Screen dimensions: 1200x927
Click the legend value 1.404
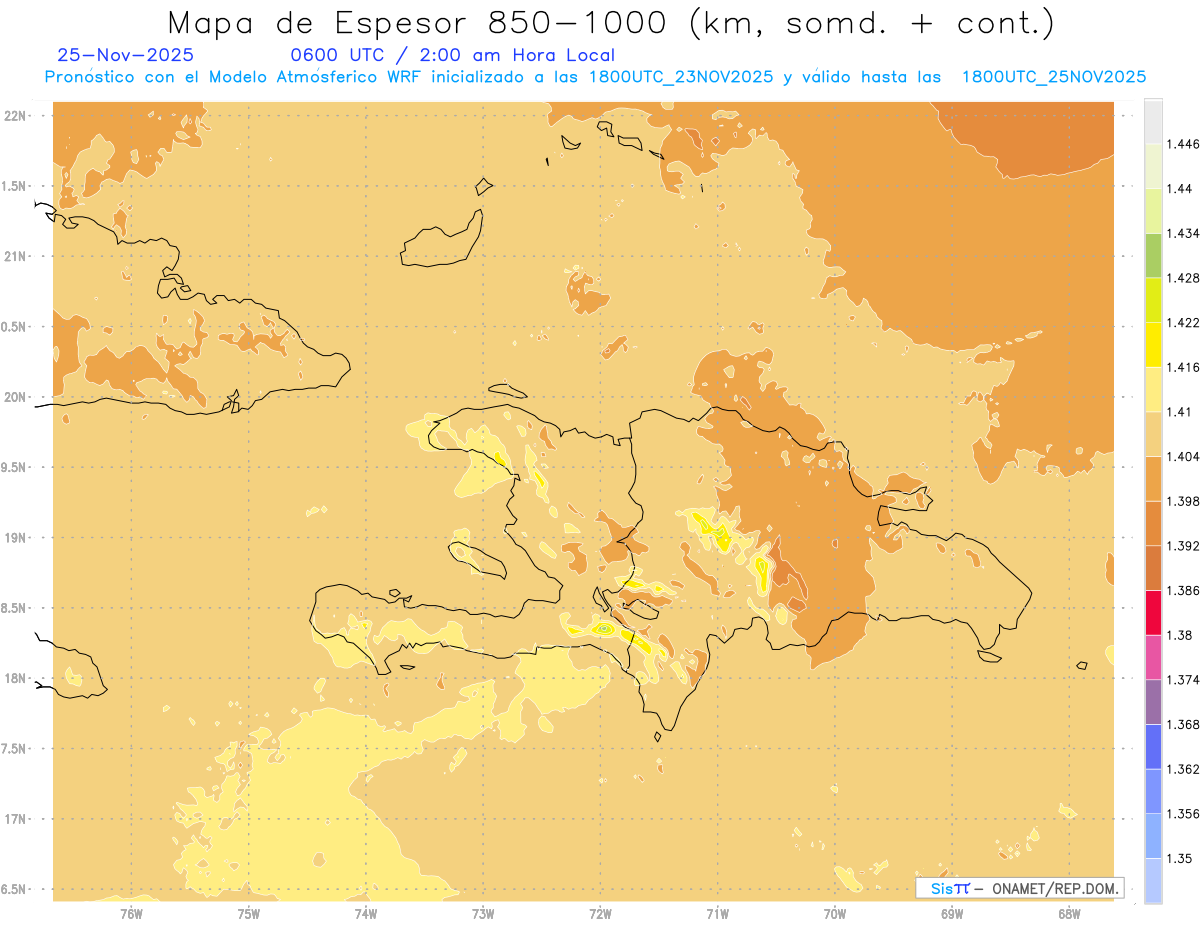pos(1184,456)
